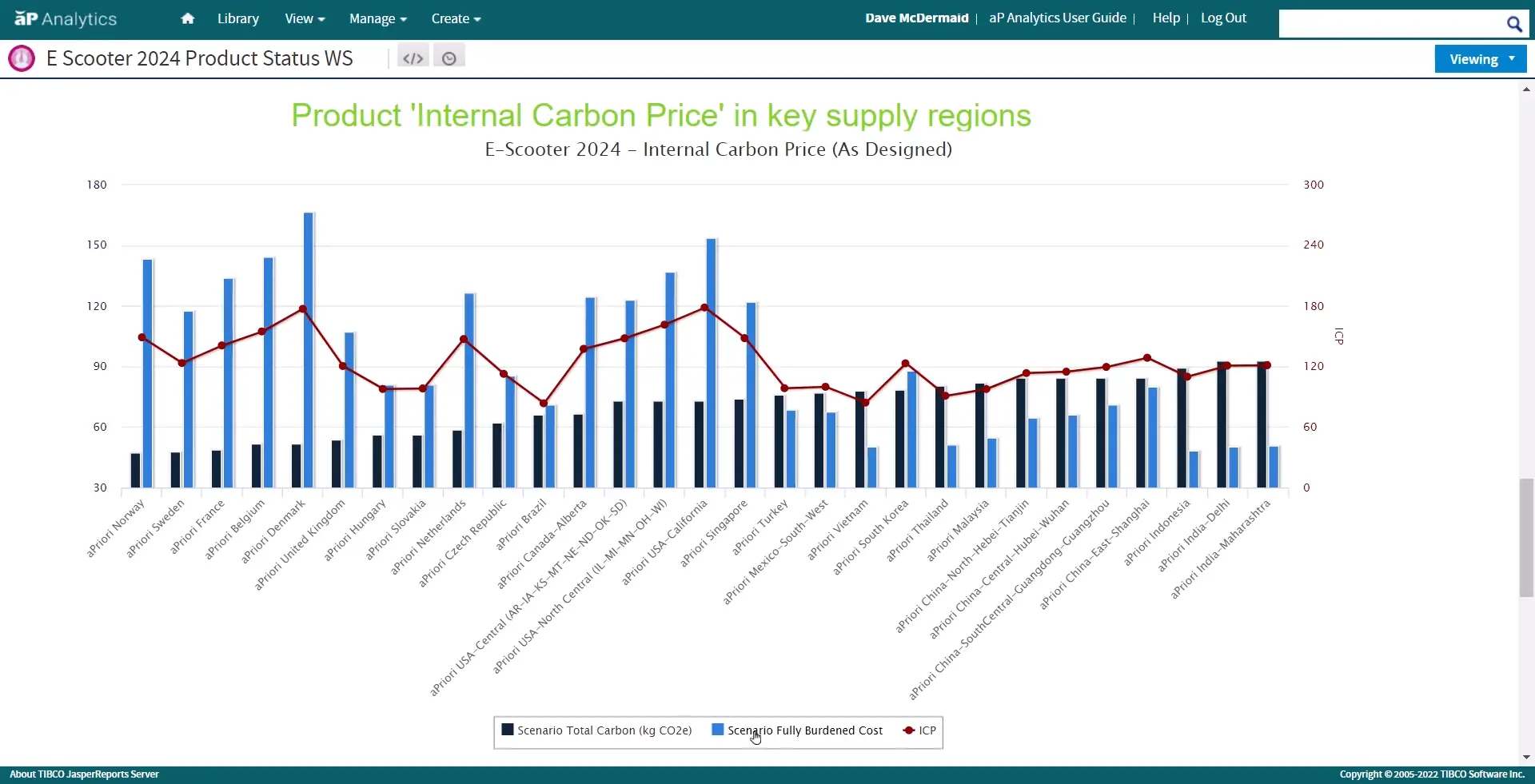Click the Home icon in navigation bar
Image resolution: width=1535 pixels, height=784 pixels.
[188, 18]
